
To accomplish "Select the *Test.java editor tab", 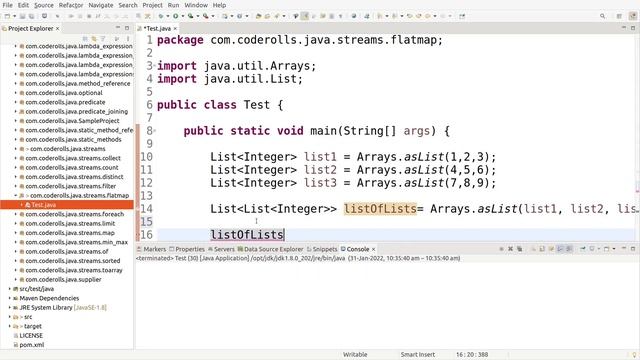I will click(158, 29).
